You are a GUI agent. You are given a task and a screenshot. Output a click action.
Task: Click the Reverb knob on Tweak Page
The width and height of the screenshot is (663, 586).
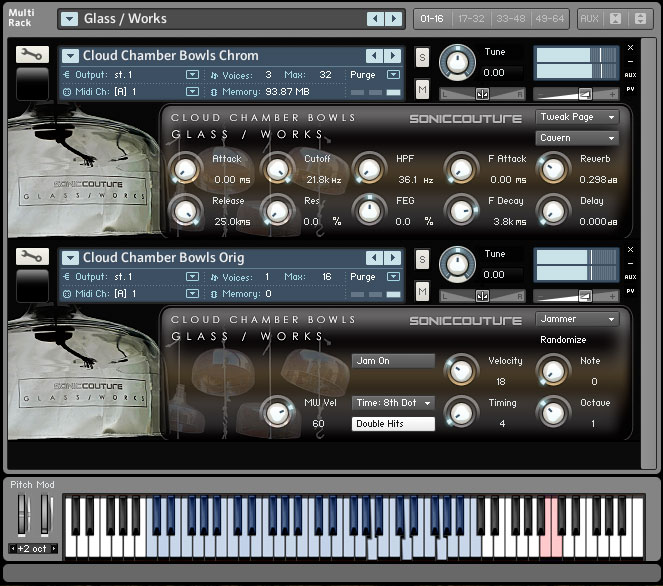click(x=553, y=170)
